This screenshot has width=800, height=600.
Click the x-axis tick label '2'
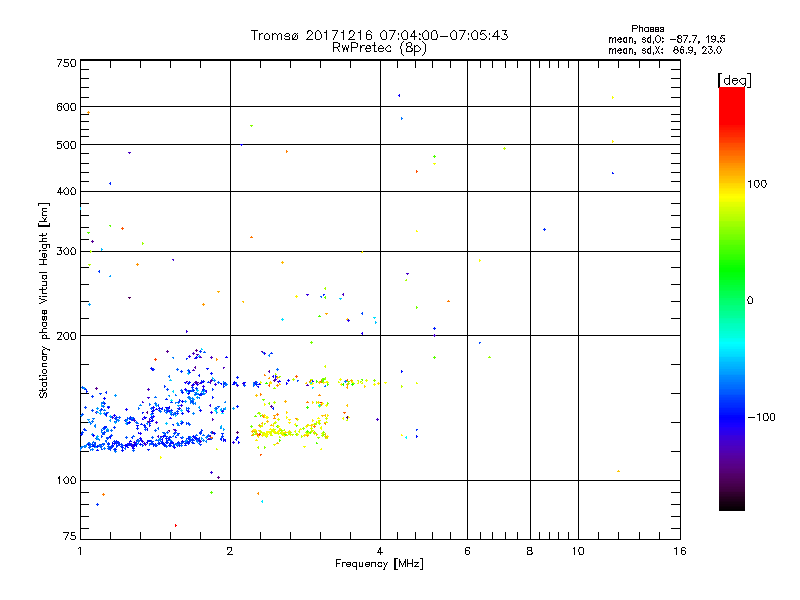point(230,551)
